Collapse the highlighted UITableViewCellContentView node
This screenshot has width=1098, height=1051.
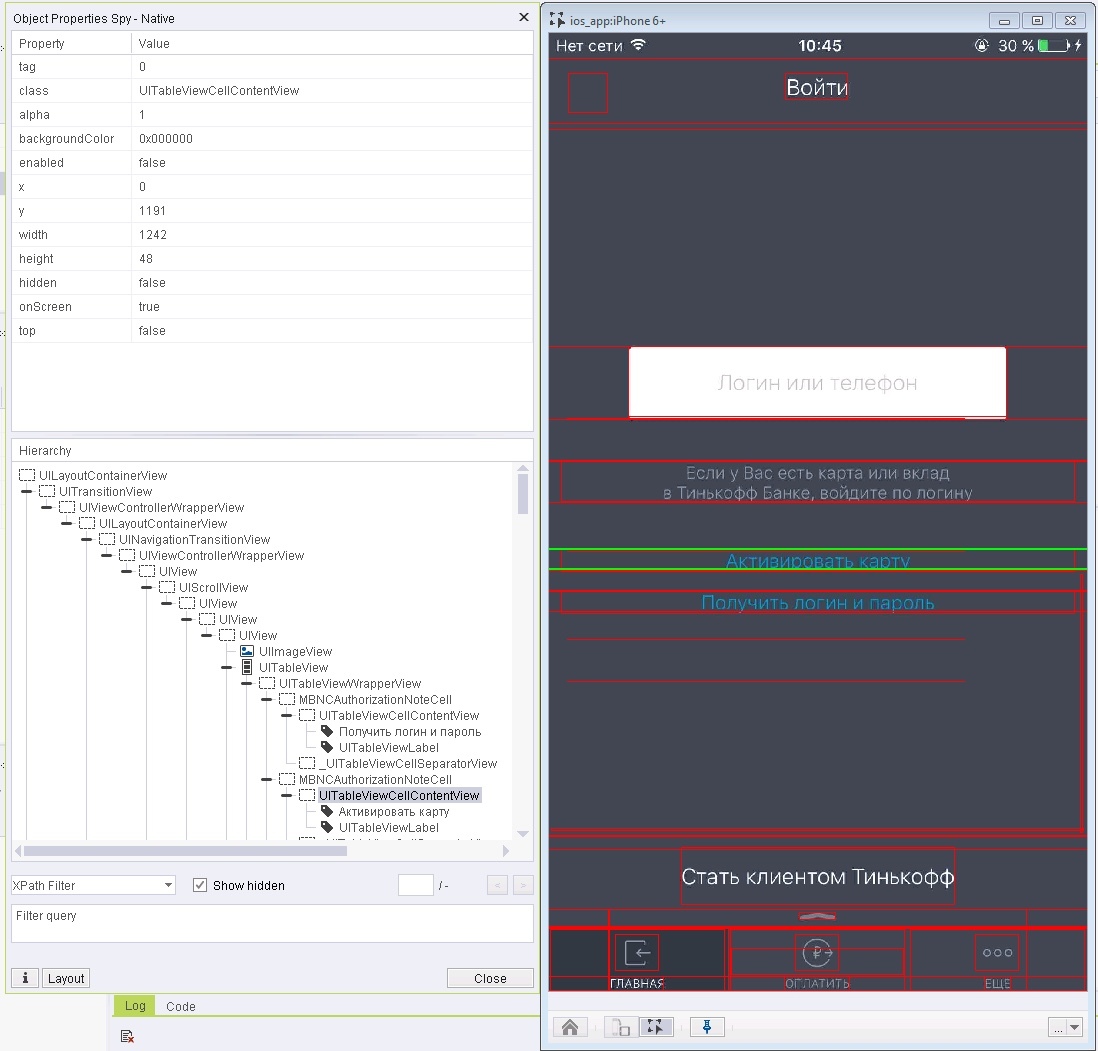[286, 795]
